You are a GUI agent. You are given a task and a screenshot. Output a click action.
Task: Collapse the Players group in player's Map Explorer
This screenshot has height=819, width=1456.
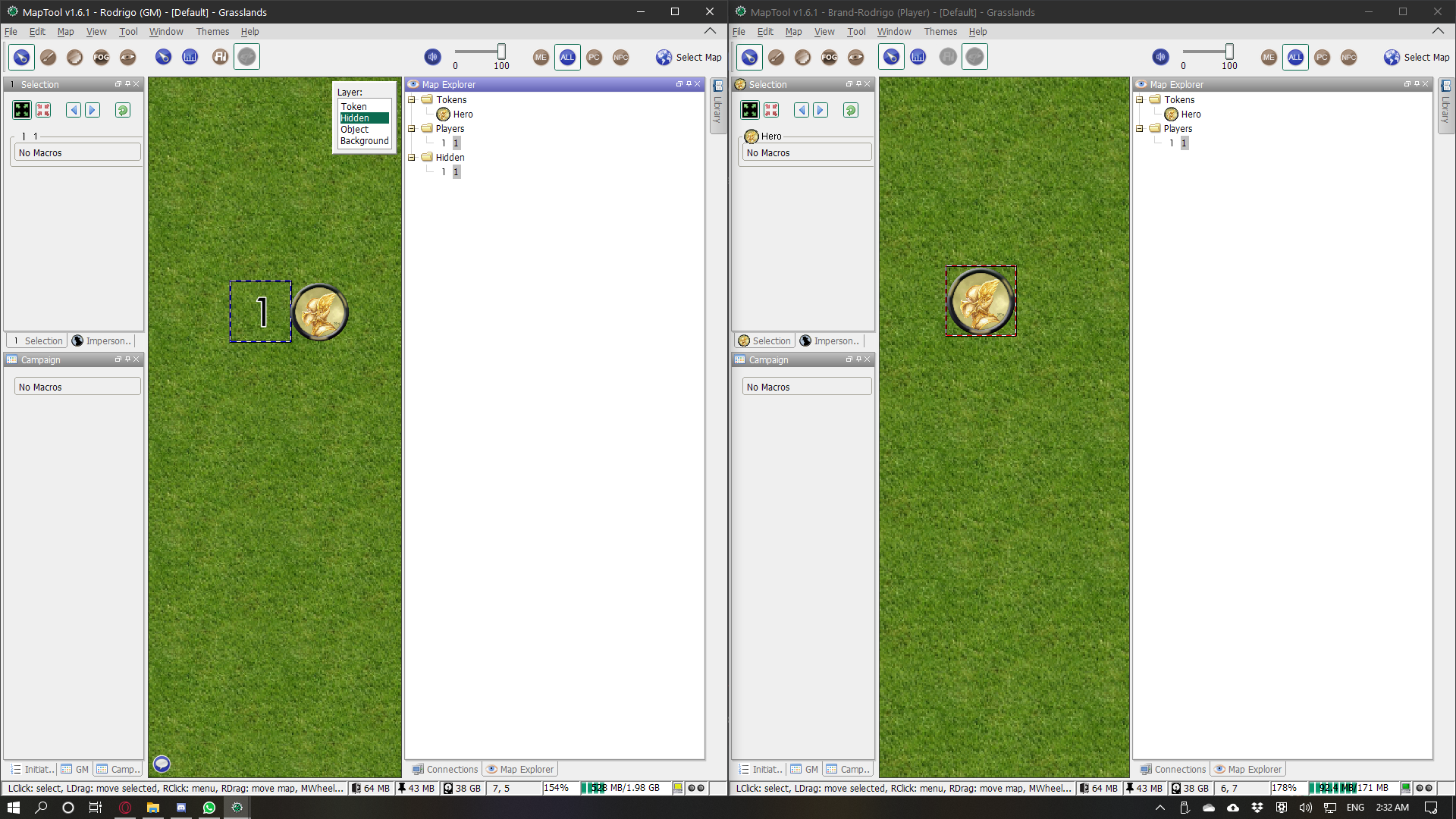(1140, 128)
